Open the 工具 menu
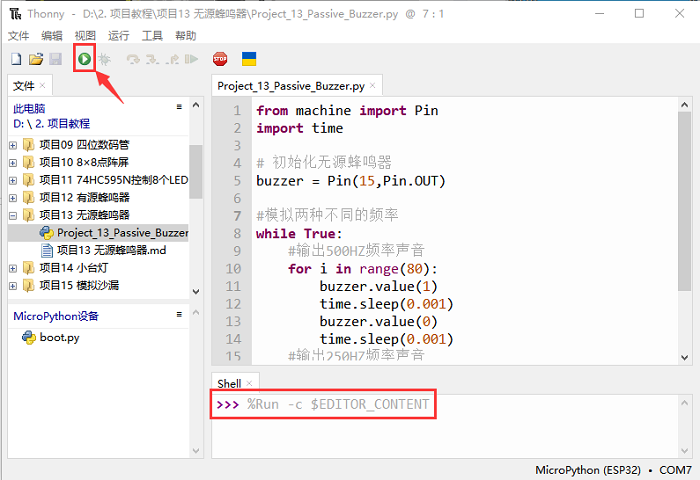 [152, 35]
